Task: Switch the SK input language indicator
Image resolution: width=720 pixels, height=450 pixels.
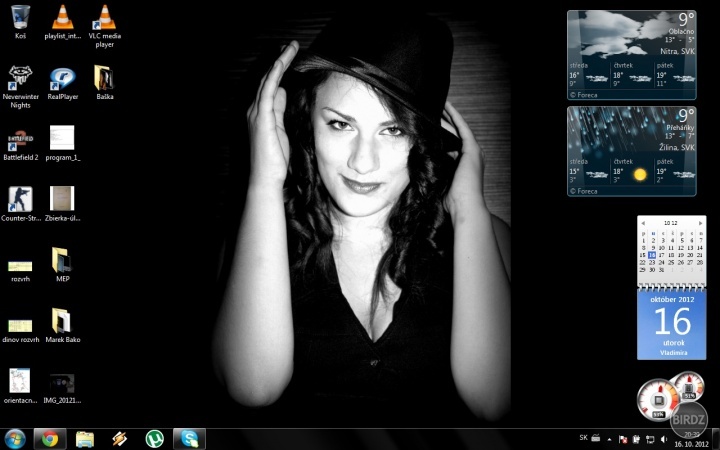Action: click(x=584, y=438)
